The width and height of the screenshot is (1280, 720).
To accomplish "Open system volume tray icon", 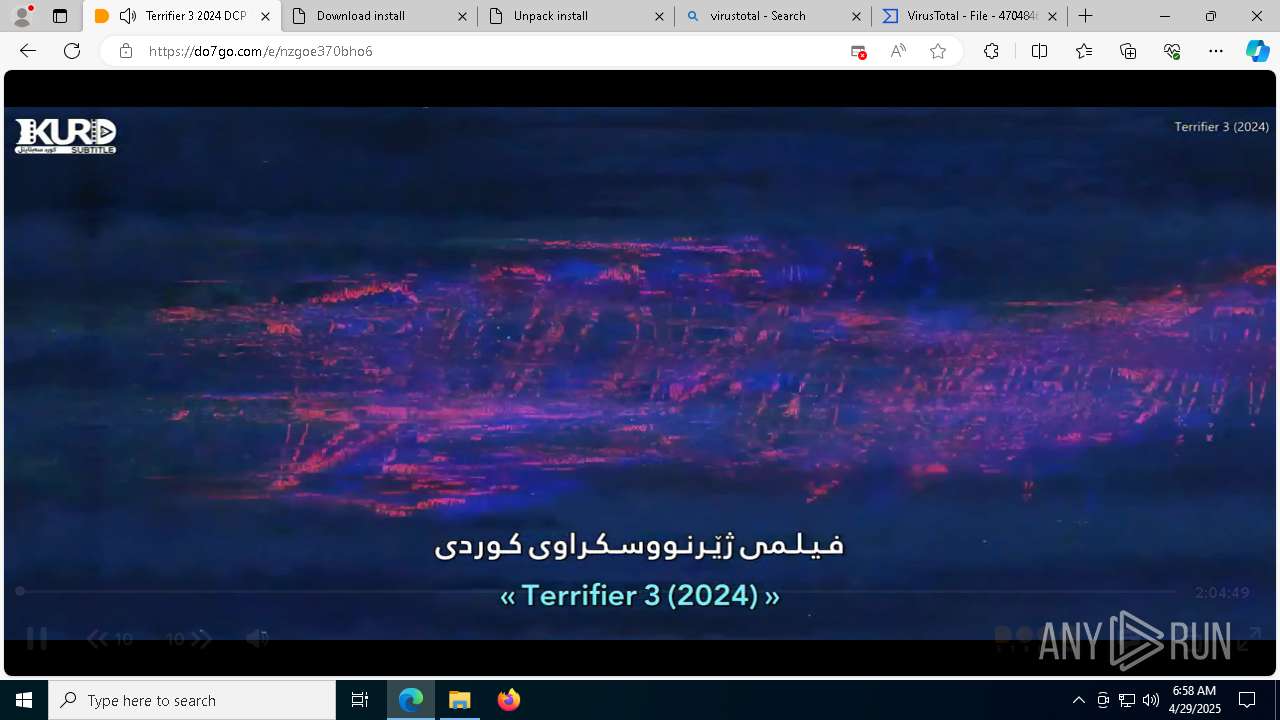I will pos(1150,700).
